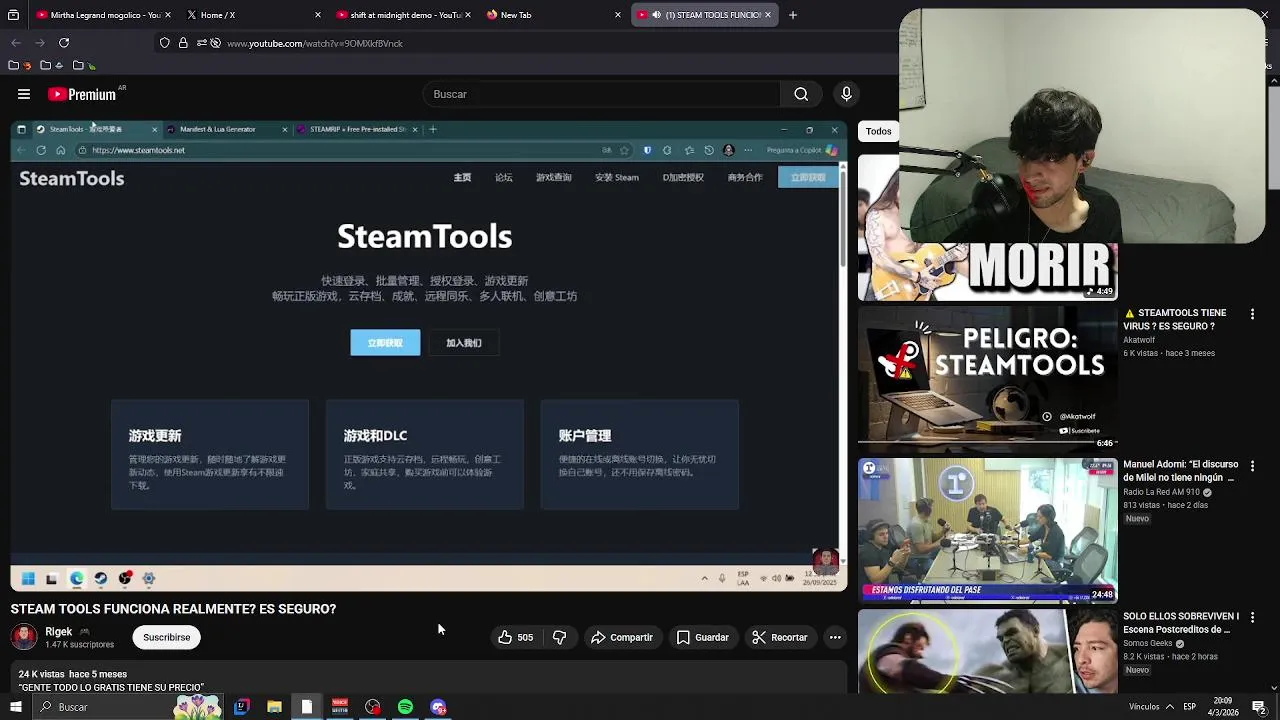This screenshot has height=720, width=1280.
Task: Close the Home / X tab
Action: click(x=318, y=15)
